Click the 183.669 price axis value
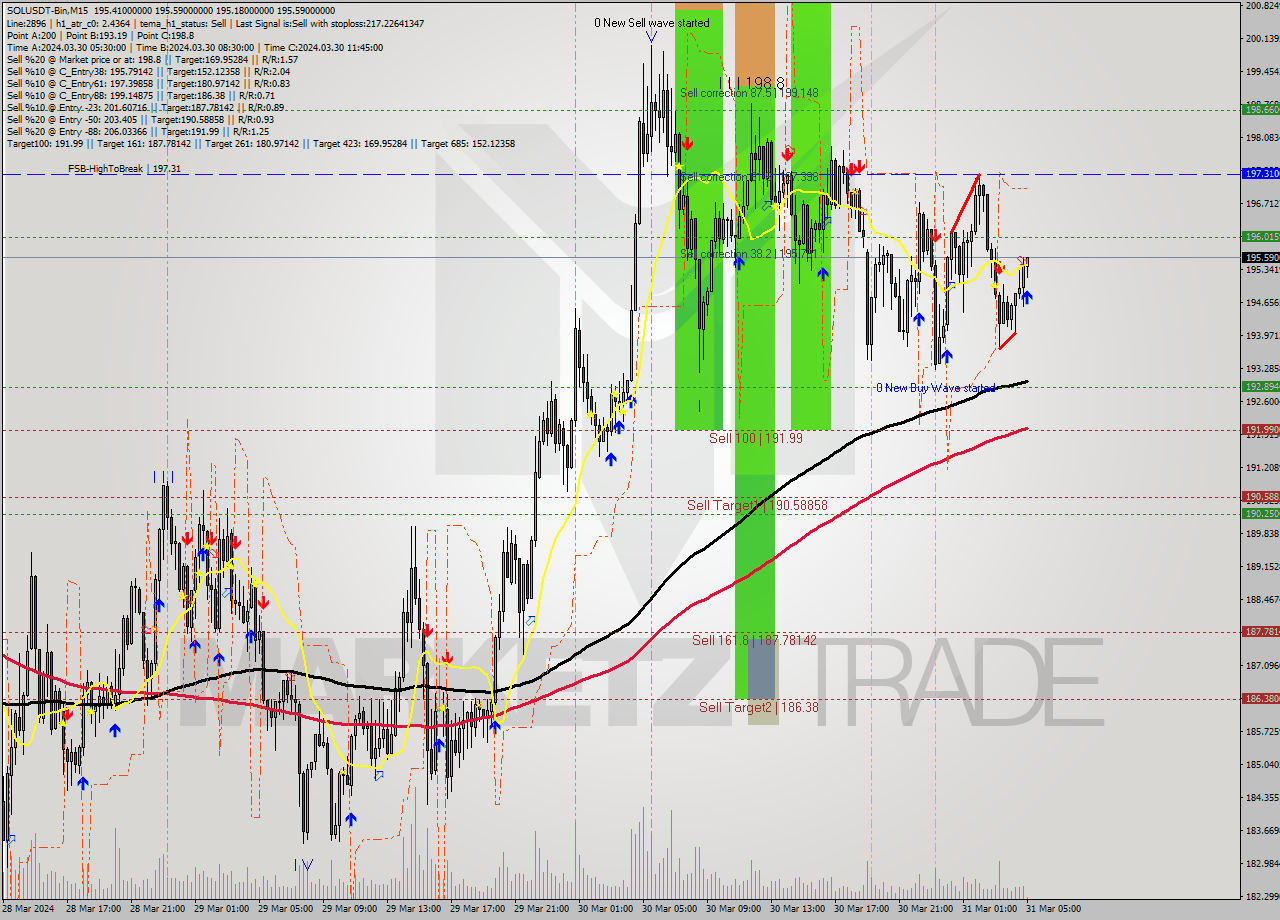1280x920 pixels. click(1262, 830)
